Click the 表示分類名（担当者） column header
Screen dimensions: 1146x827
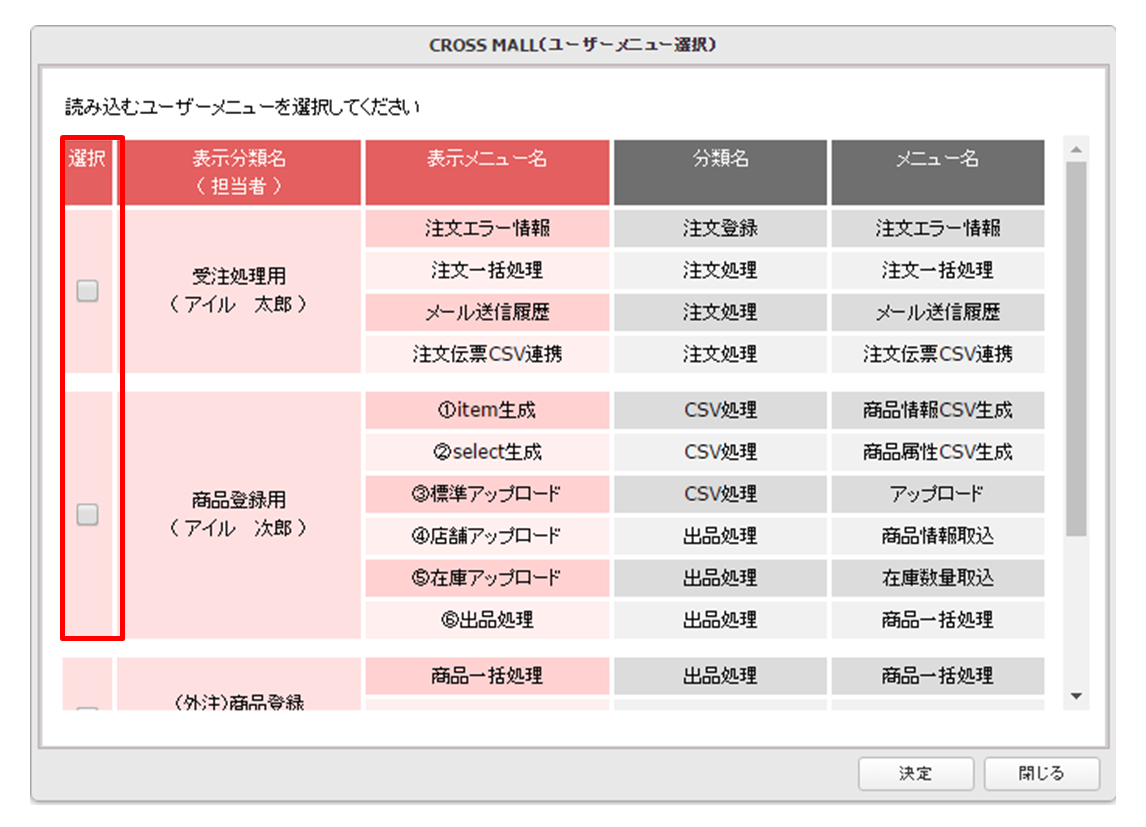pos(239,172)
